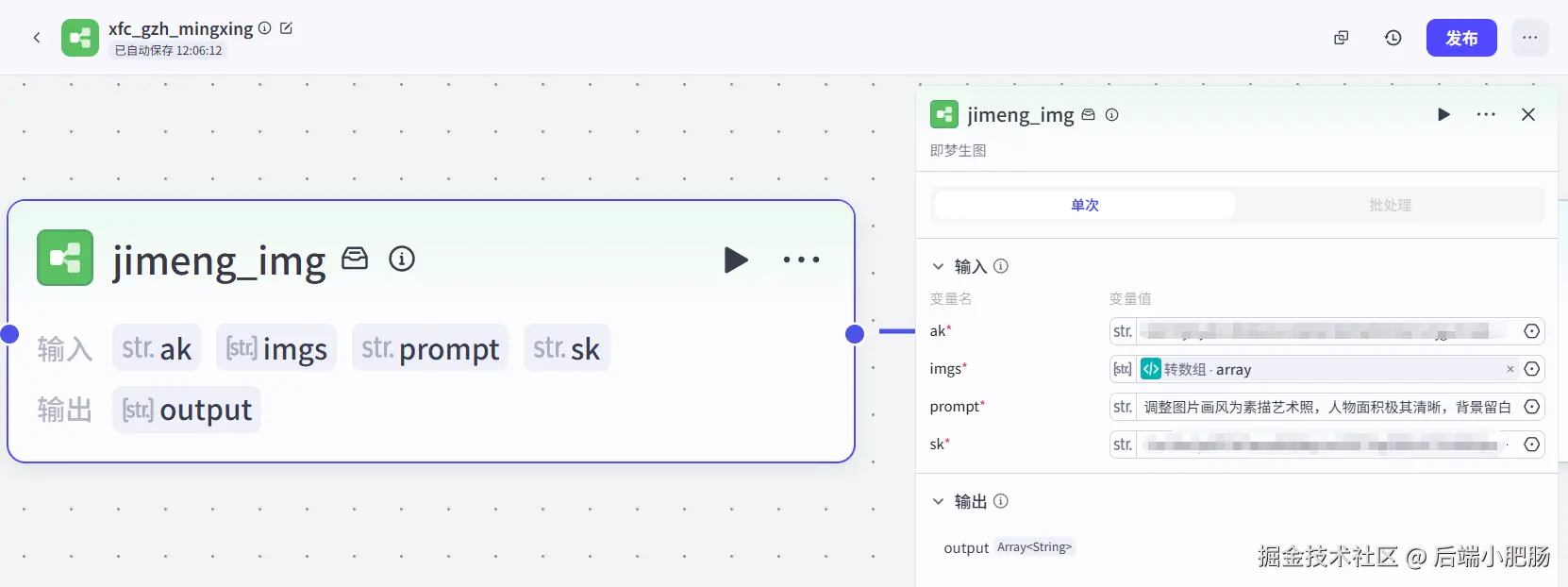Open canvas node jimeng_img ellipsis menu
This screenshot has height=587, width=1568.
(802, 260)
